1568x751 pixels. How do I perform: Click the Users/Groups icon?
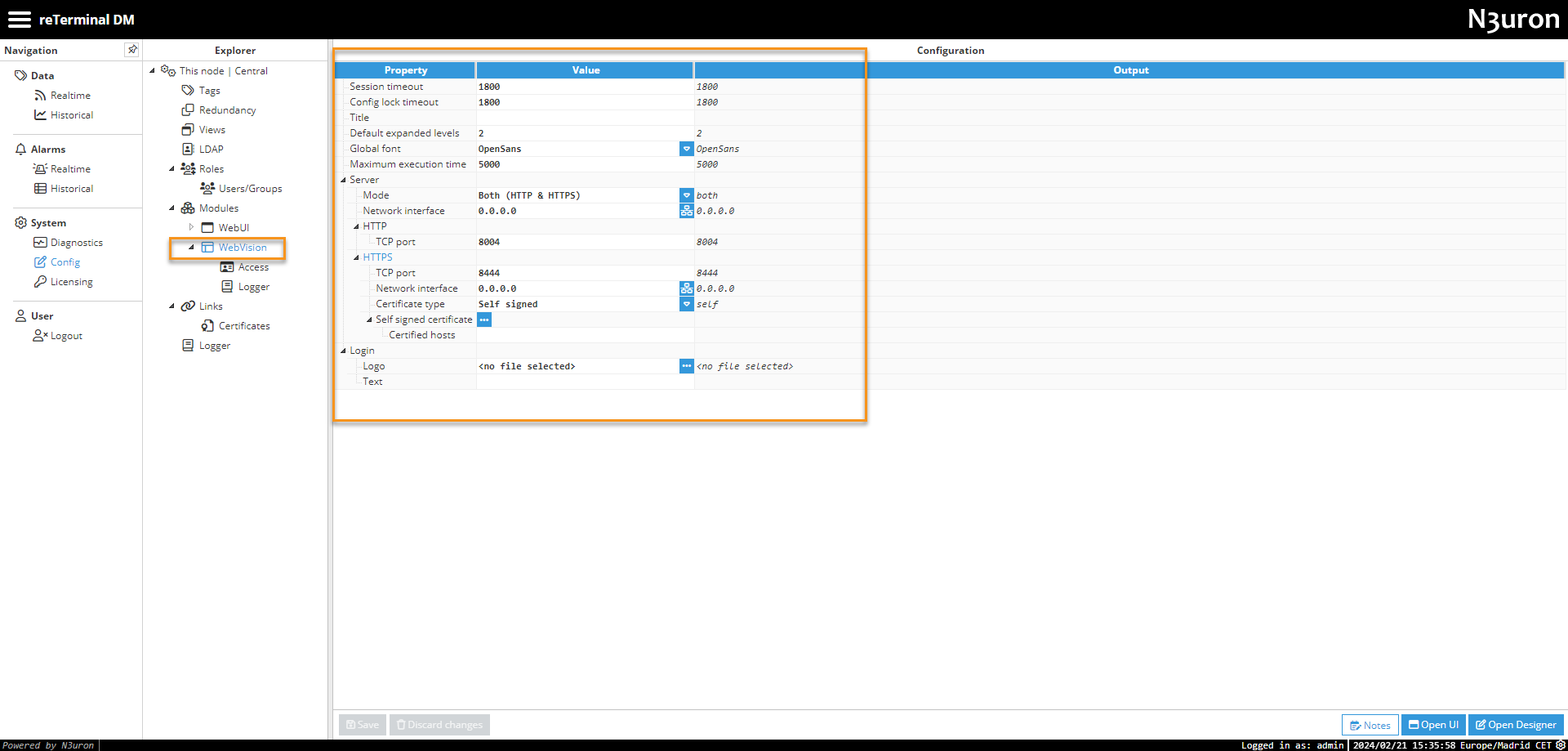coord(207,189)
